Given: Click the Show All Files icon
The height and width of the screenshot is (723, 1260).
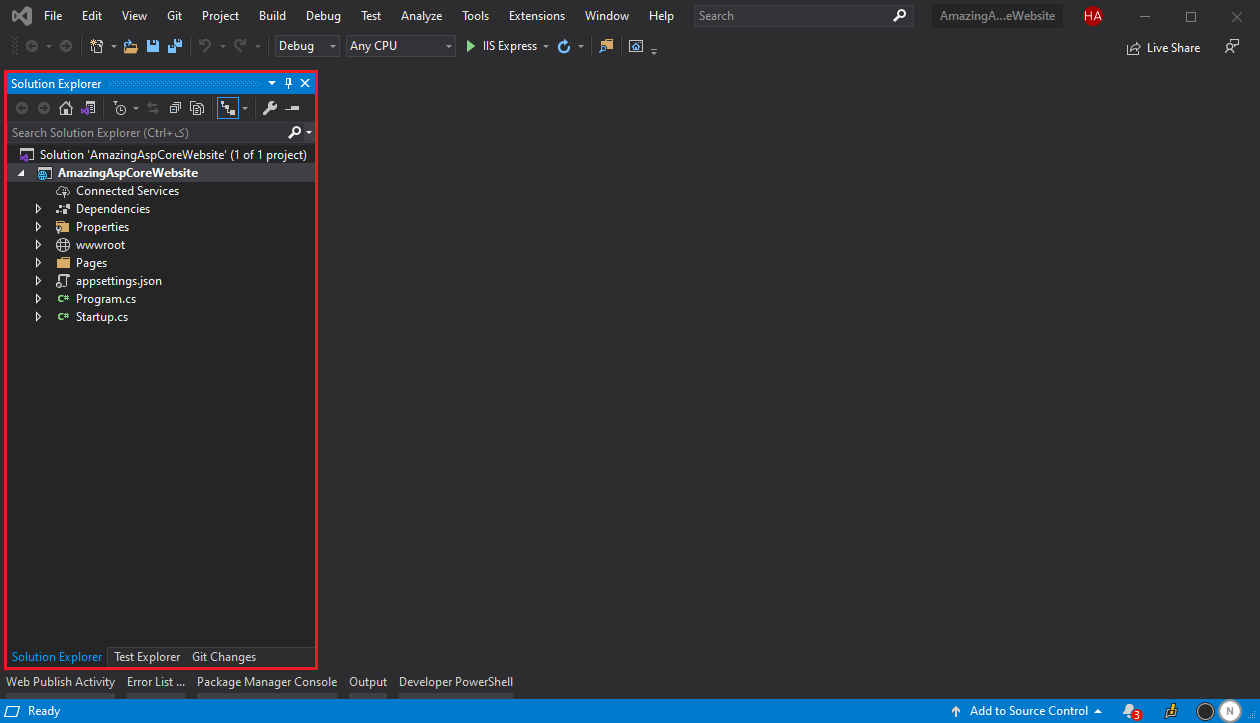Looking at the screenshot, I should [197, 108].
